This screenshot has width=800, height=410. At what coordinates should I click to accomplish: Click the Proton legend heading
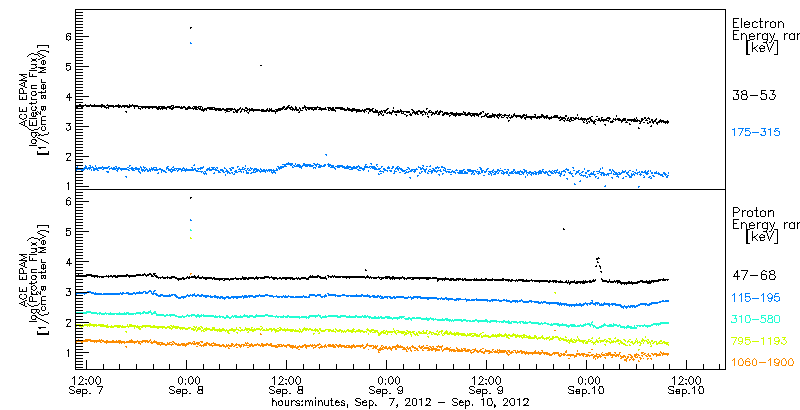[x=753, y=213]
